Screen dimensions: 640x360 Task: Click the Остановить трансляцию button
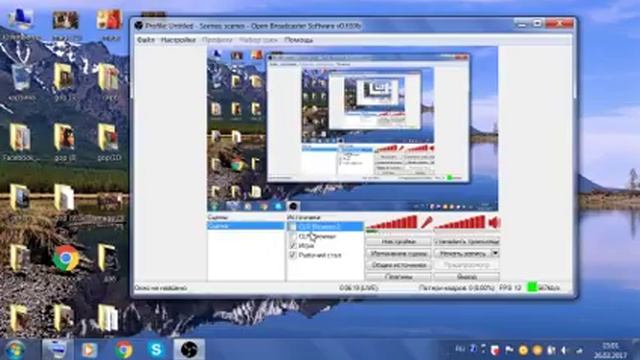467,242
